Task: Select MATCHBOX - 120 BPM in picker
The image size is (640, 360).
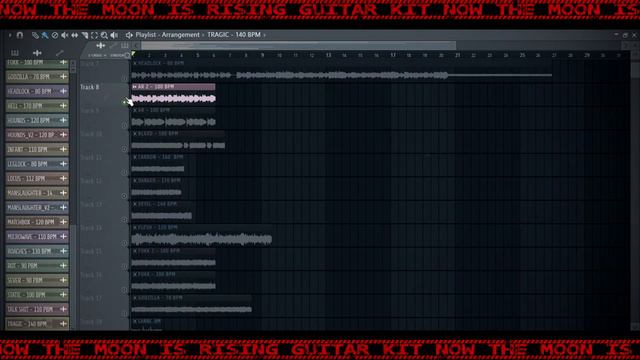Action: coord(37,222)
